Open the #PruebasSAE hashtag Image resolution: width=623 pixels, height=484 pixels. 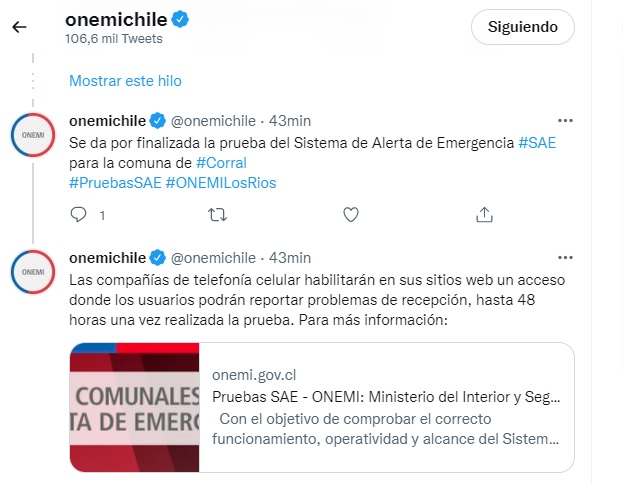115,183
